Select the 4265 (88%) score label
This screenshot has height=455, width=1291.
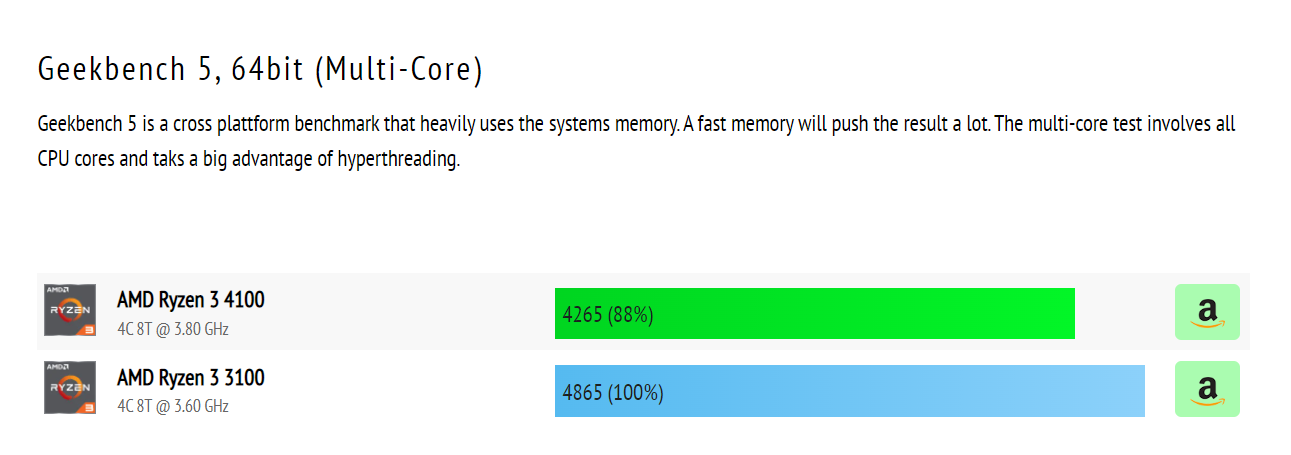click(x=608, y=315)
